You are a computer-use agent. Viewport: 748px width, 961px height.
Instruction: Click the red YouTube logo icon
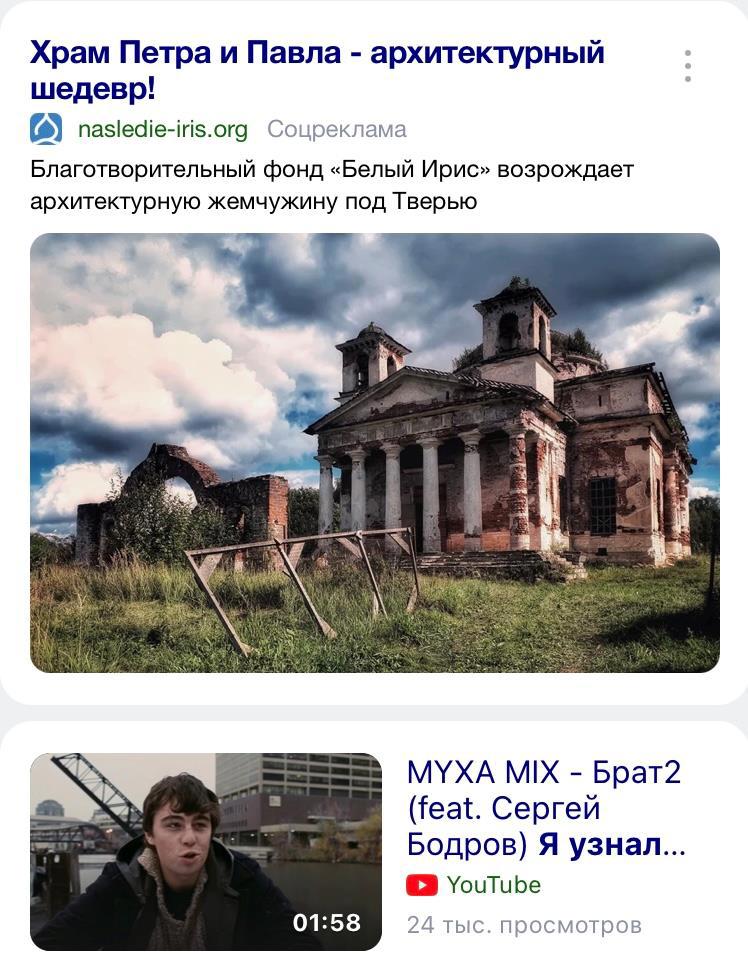point(422,885)
